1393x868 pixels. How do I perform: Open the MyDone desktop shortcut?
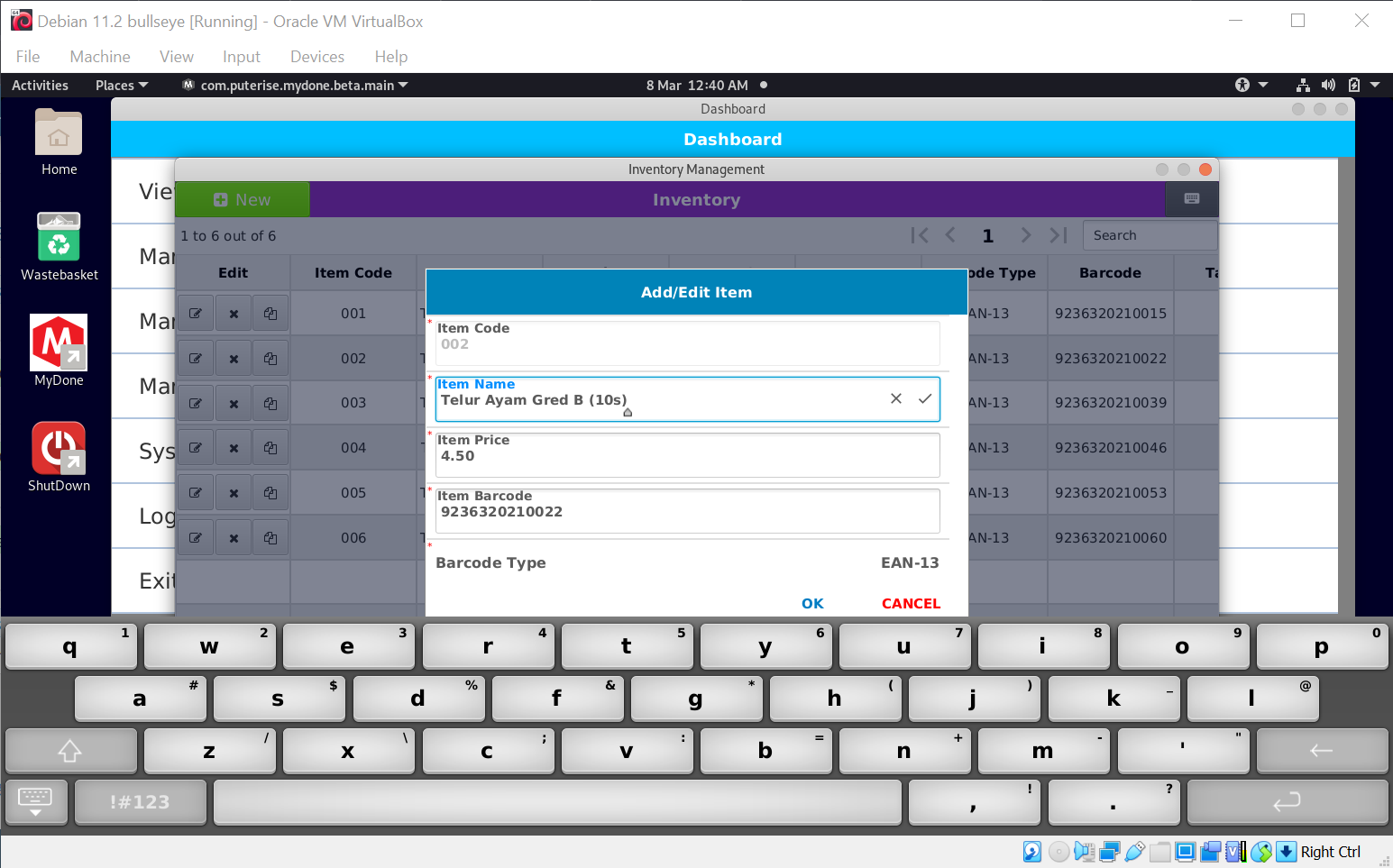pos(59,351)
